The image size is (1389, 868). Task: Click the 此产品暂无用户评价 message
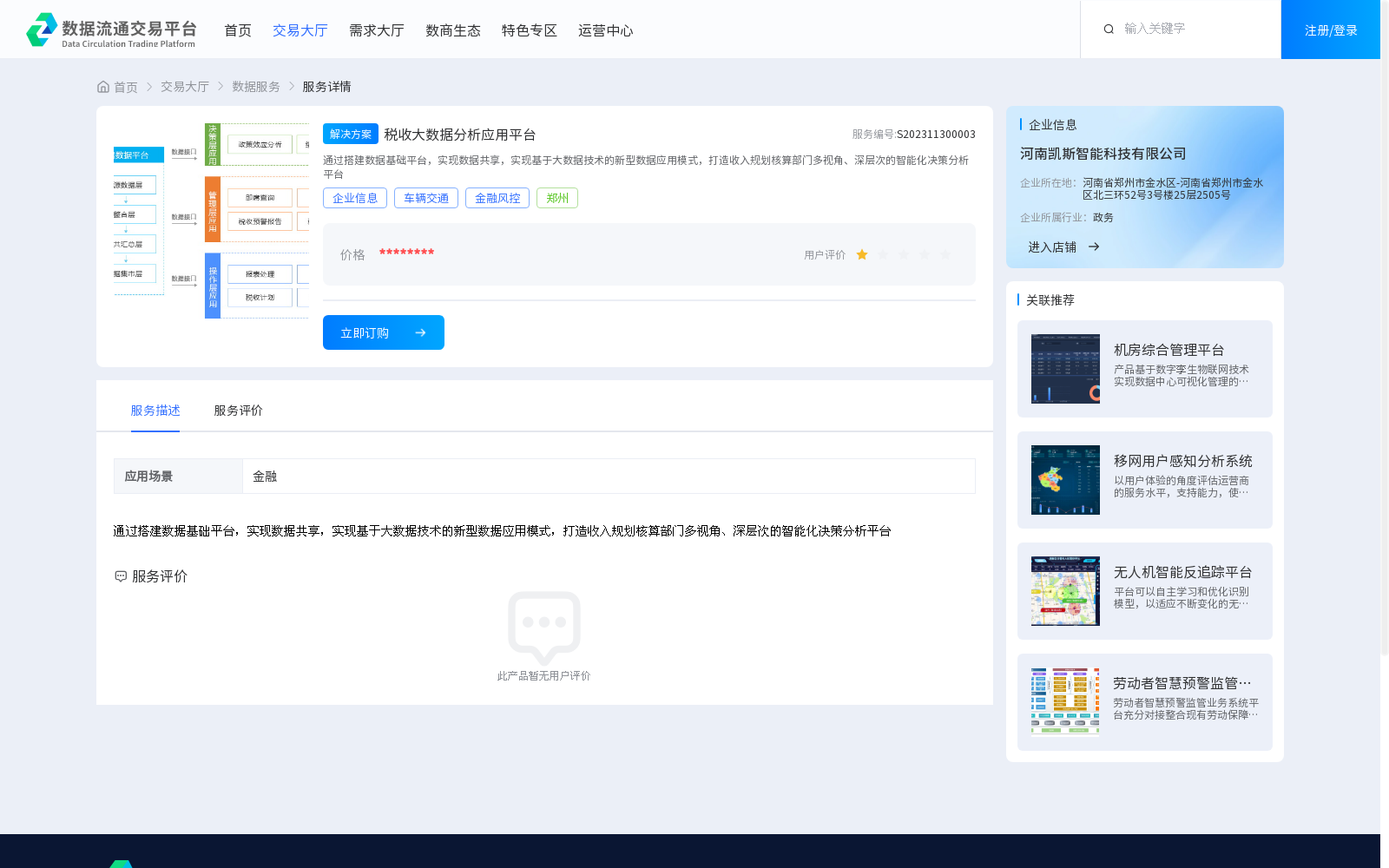click(x=543, y=676)
